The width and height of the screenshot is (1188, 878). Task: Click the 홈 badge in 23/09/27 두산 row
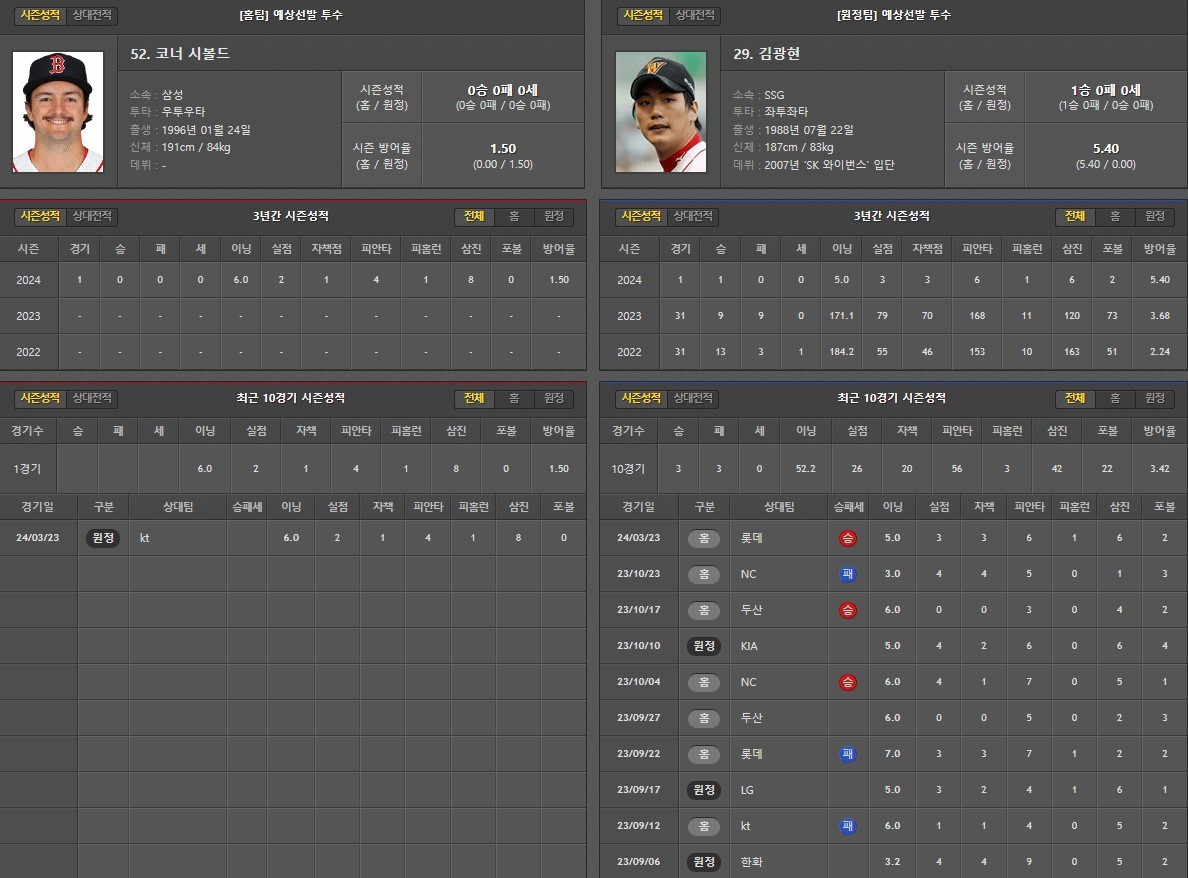pyautogui.click(x=704, y=718)
